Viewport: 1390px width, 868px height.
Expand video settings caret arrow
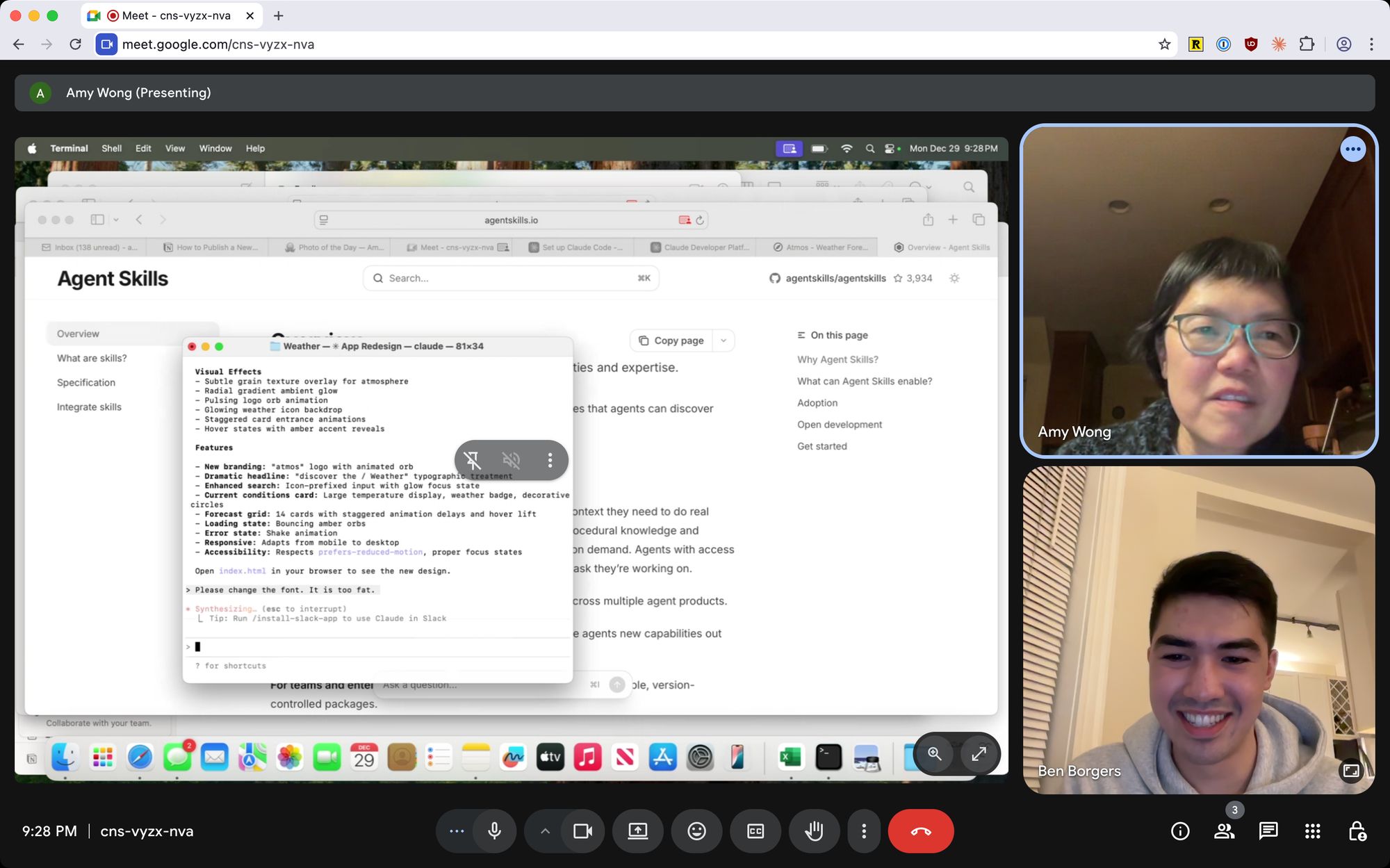(545, 831)
